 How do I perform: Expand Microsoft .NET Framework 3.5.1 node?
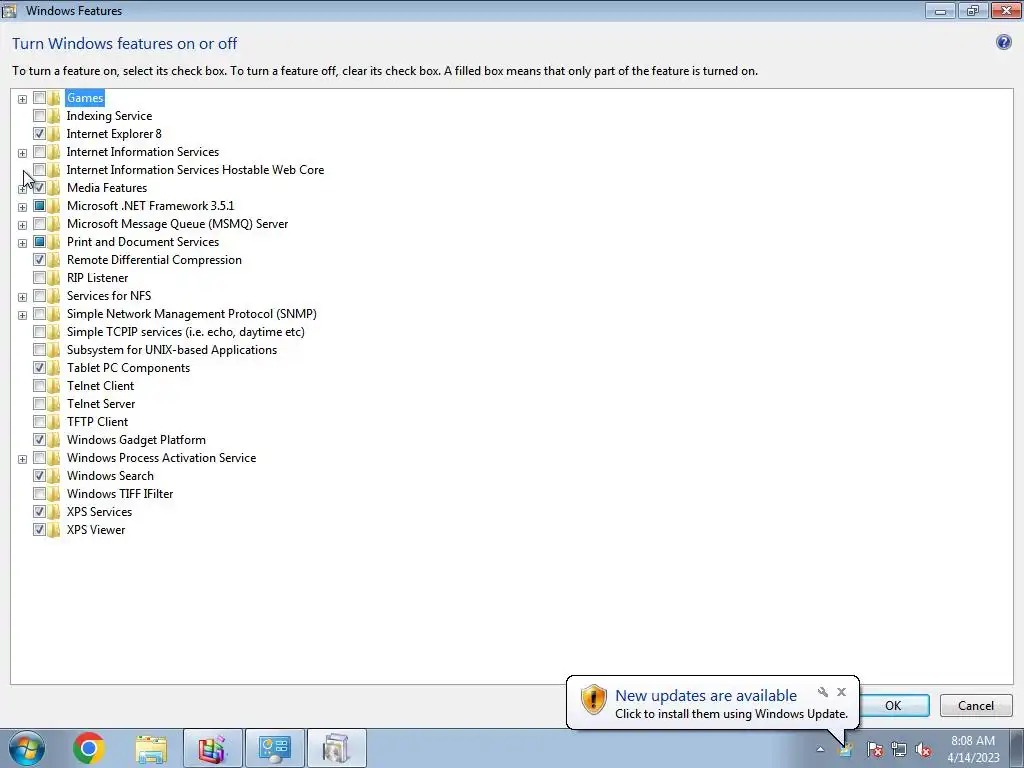coord(22,207)
